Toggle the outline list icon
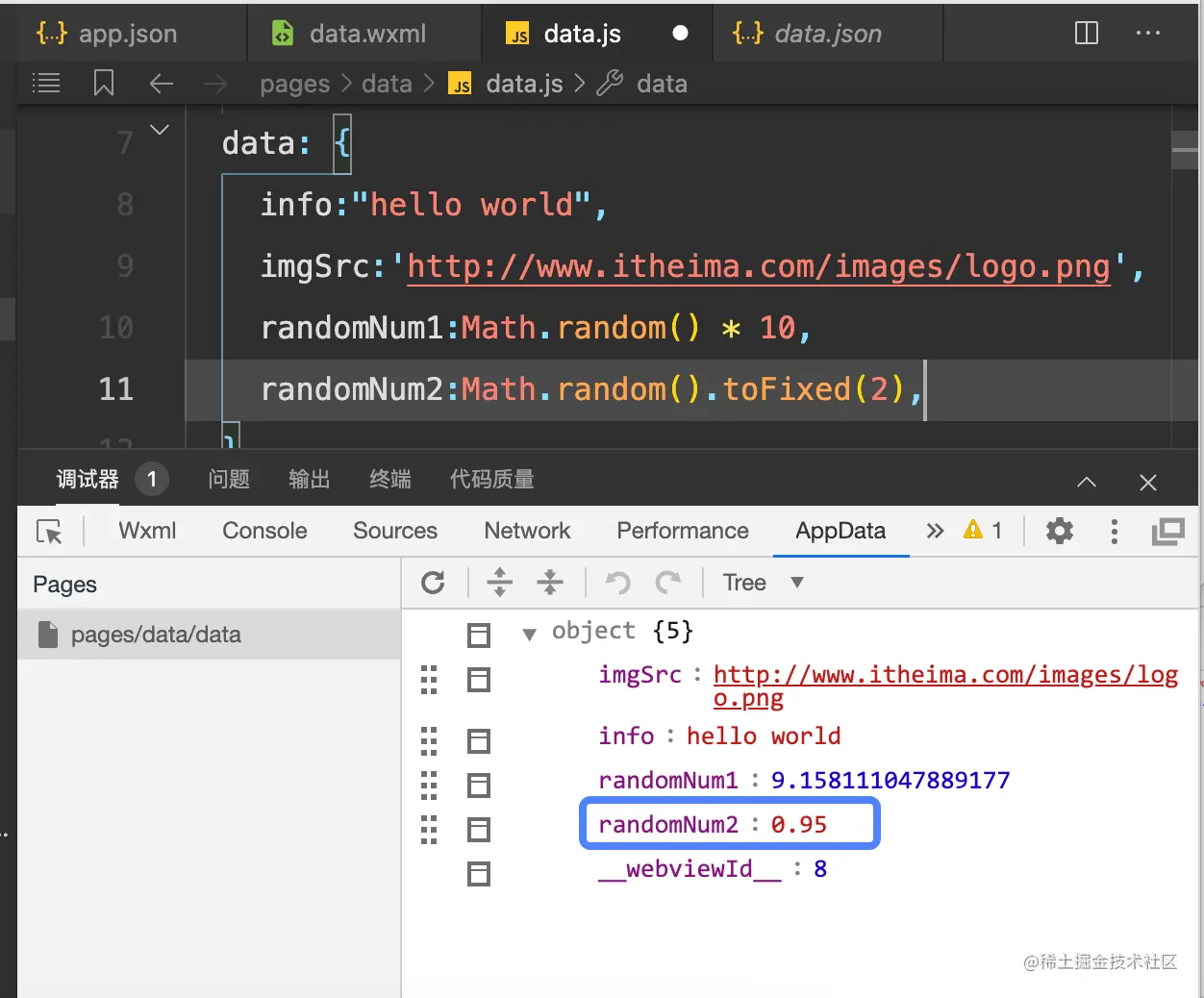 coord(46,84)
